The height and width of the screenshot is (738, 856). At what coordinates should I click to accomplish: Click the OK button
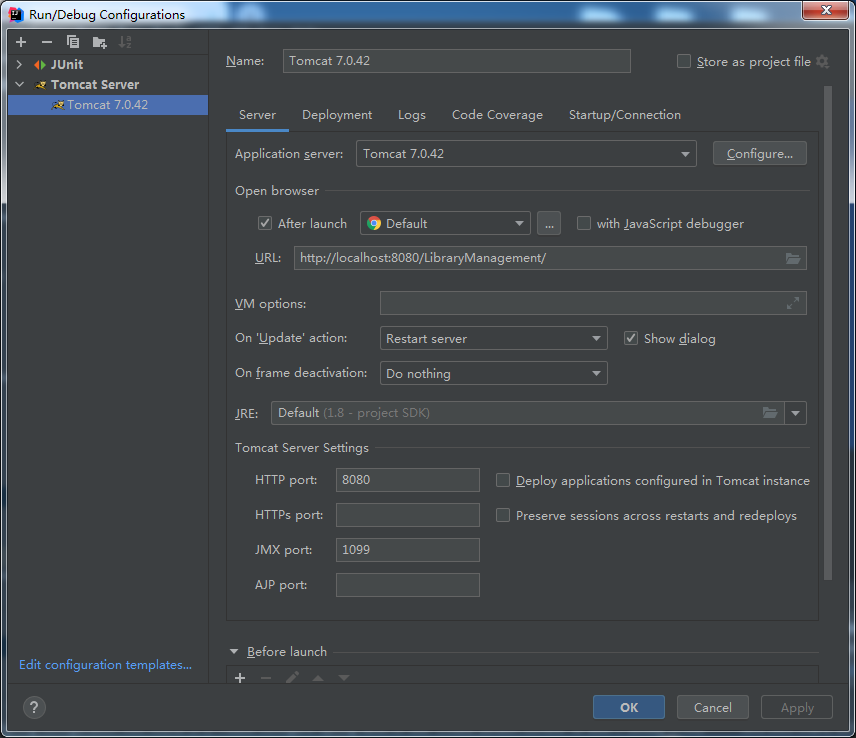[x=629, y=707]
